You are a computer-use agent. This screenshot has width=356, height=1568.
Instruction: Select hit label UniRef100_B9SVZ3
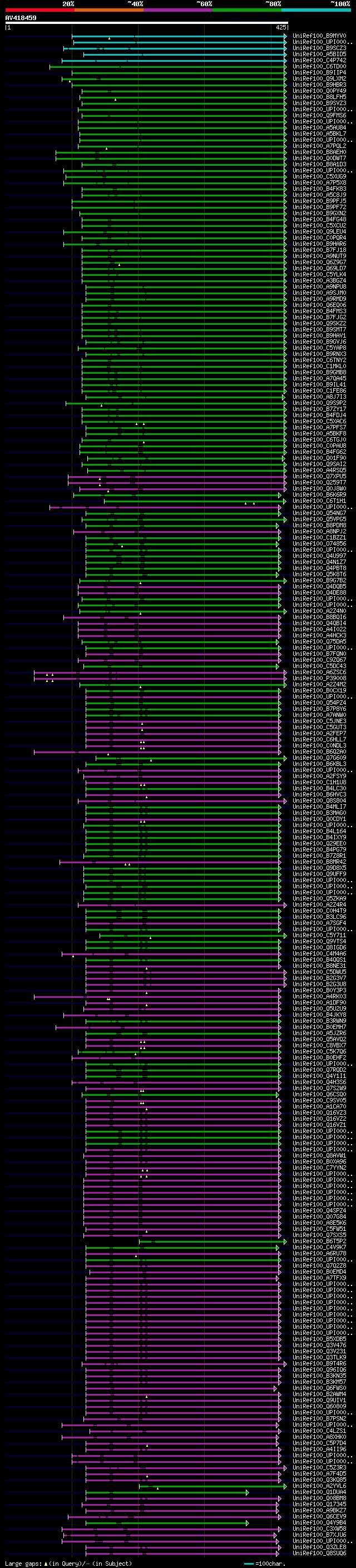[319, 103]
